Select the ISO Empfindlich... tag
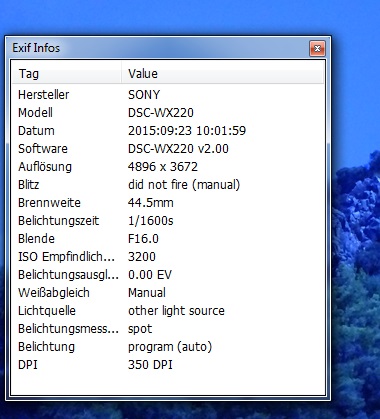The image size is (380, 419). 66,257
